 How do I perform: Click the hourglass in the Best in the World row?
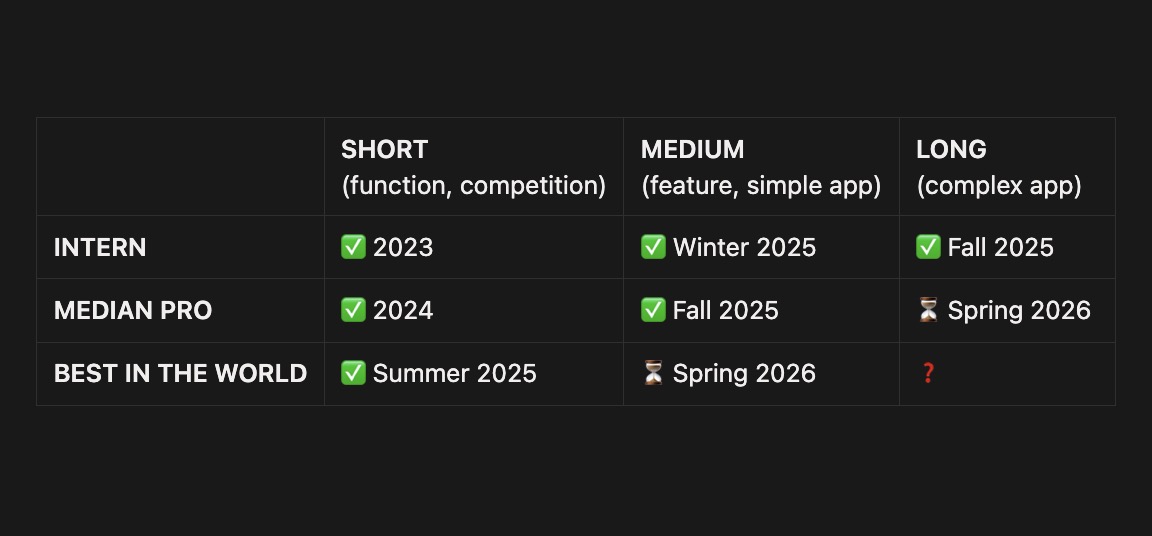(653, 374)
